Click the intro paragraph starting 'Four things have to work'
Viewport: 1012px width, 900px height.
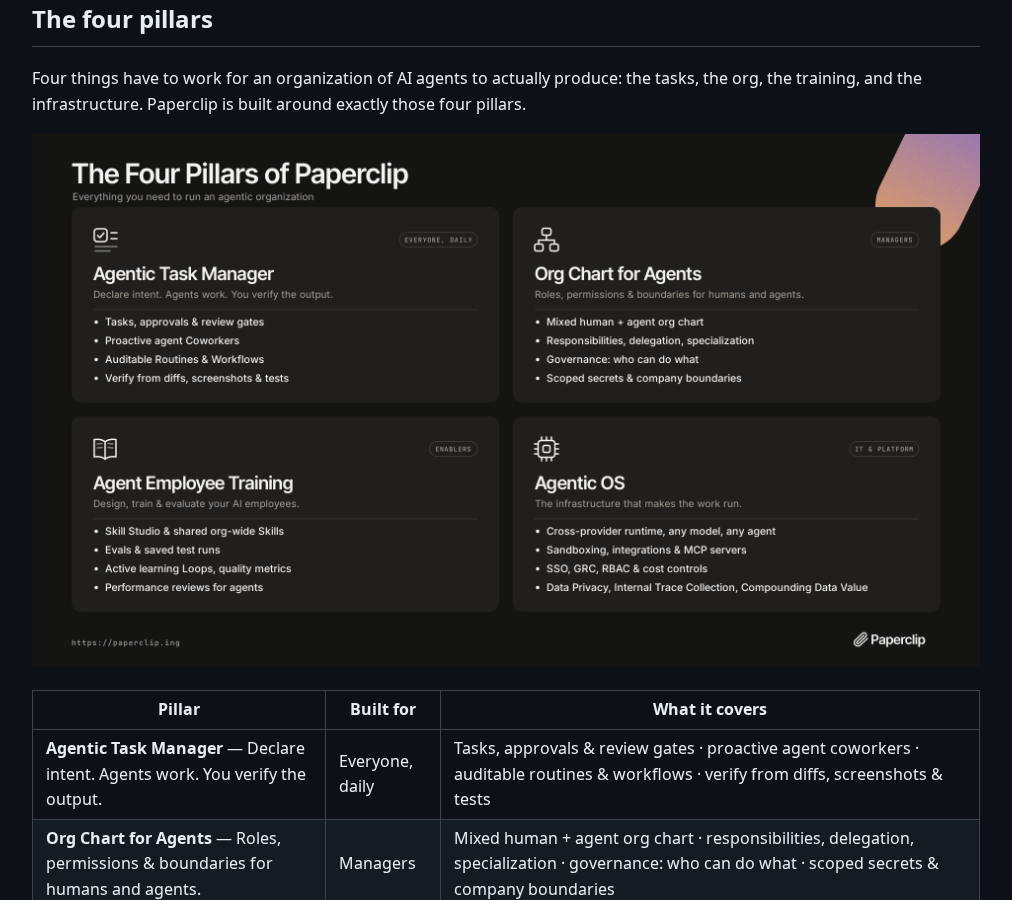click(477, 91)
